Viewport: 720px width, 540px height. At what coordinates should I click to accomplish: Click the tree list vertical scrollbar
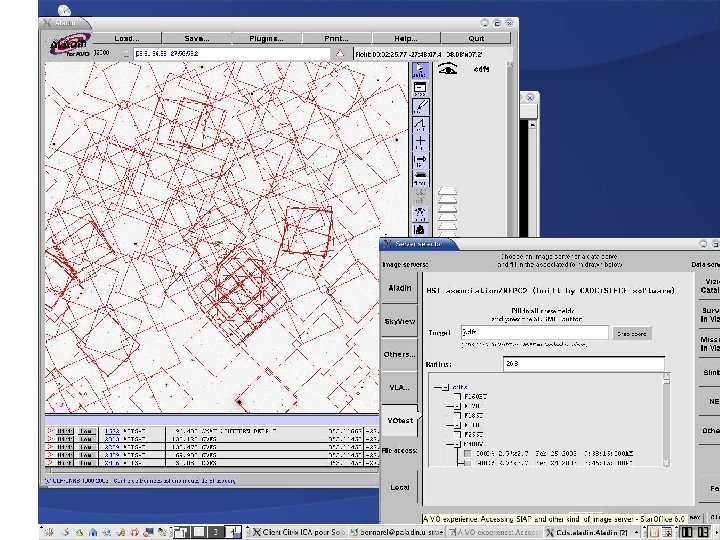point(666,420)
